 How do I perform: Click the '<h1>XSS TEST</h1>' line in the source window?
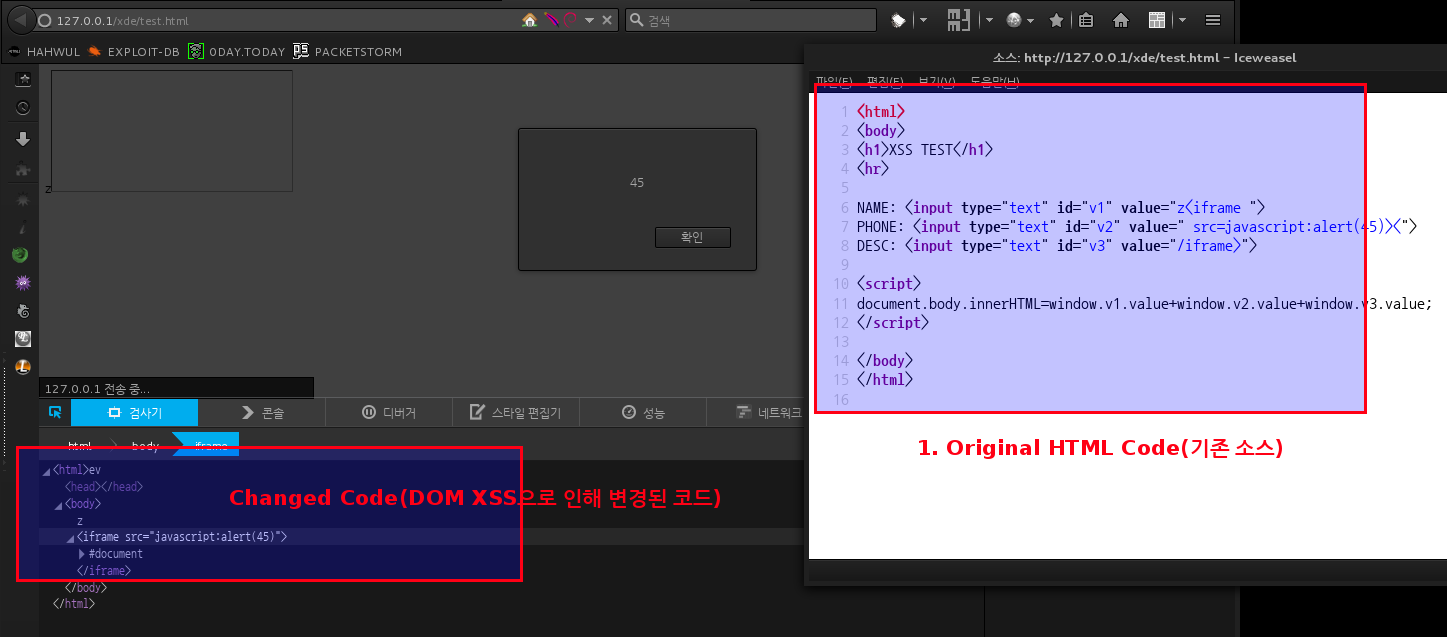[x=926, y=150]
